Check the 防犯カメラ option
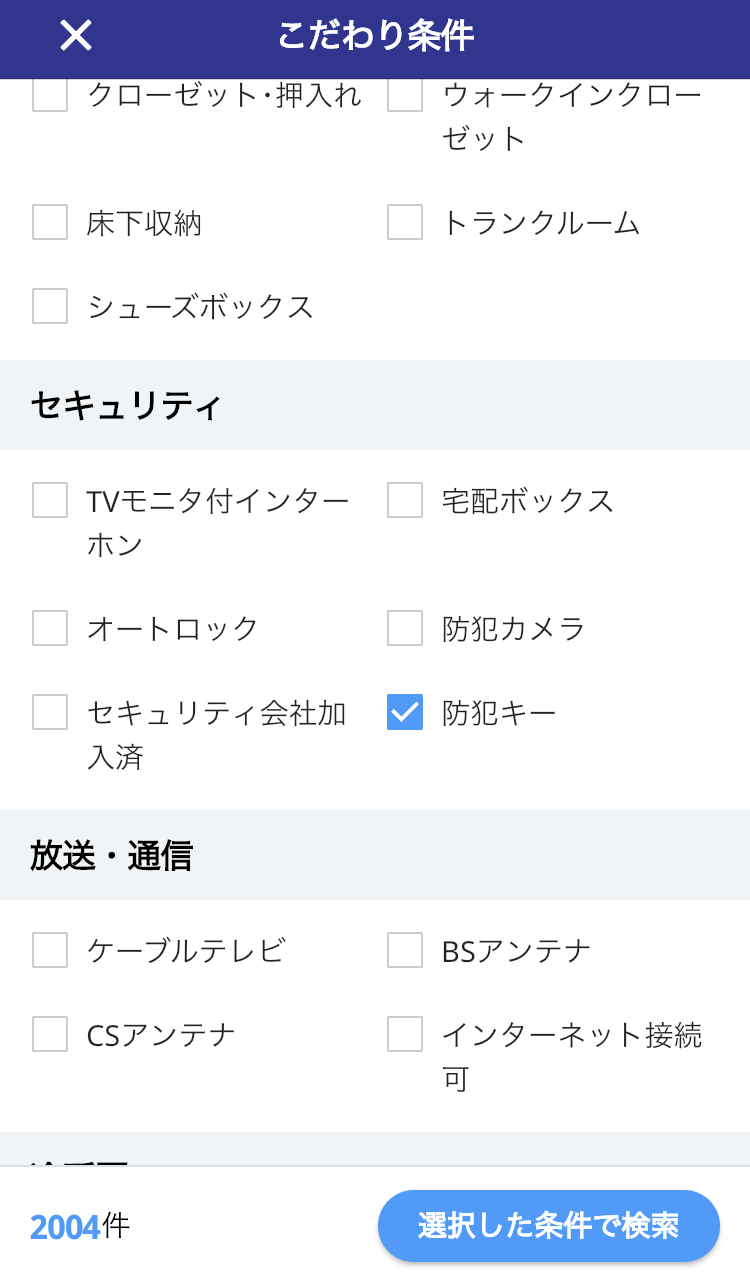The width and height of the screenshot is (750, 1285). [x=405, y=628]
